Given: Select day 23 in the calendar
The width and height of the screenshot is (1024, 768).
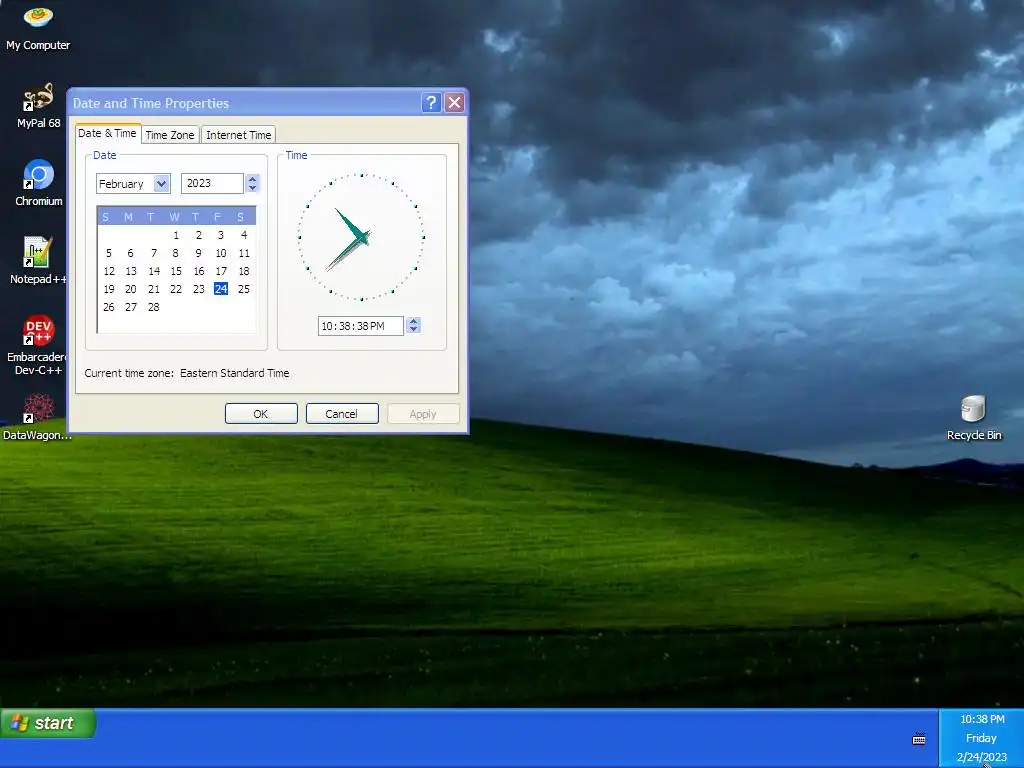Looking at the screenshot, I should coord(199,289).
